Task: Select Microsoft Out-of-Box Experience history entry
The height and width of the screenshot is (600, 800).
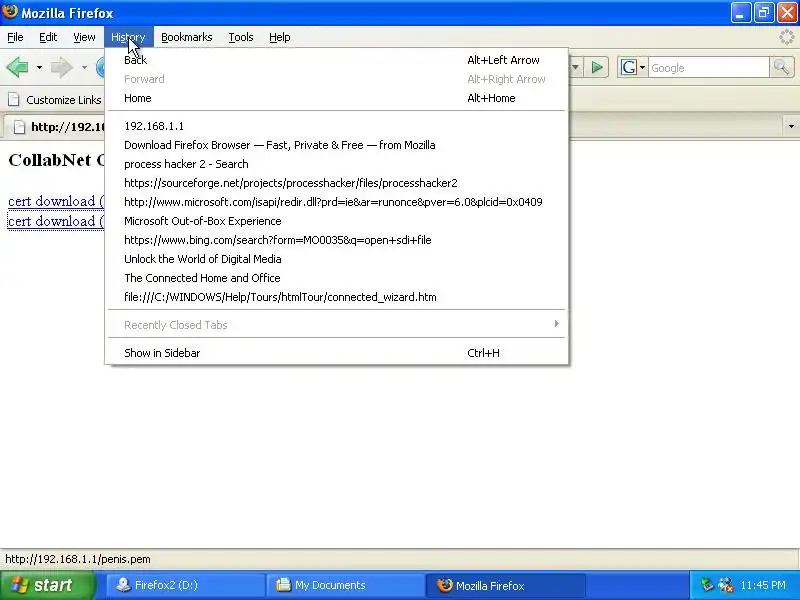Action: pos(337,221)
